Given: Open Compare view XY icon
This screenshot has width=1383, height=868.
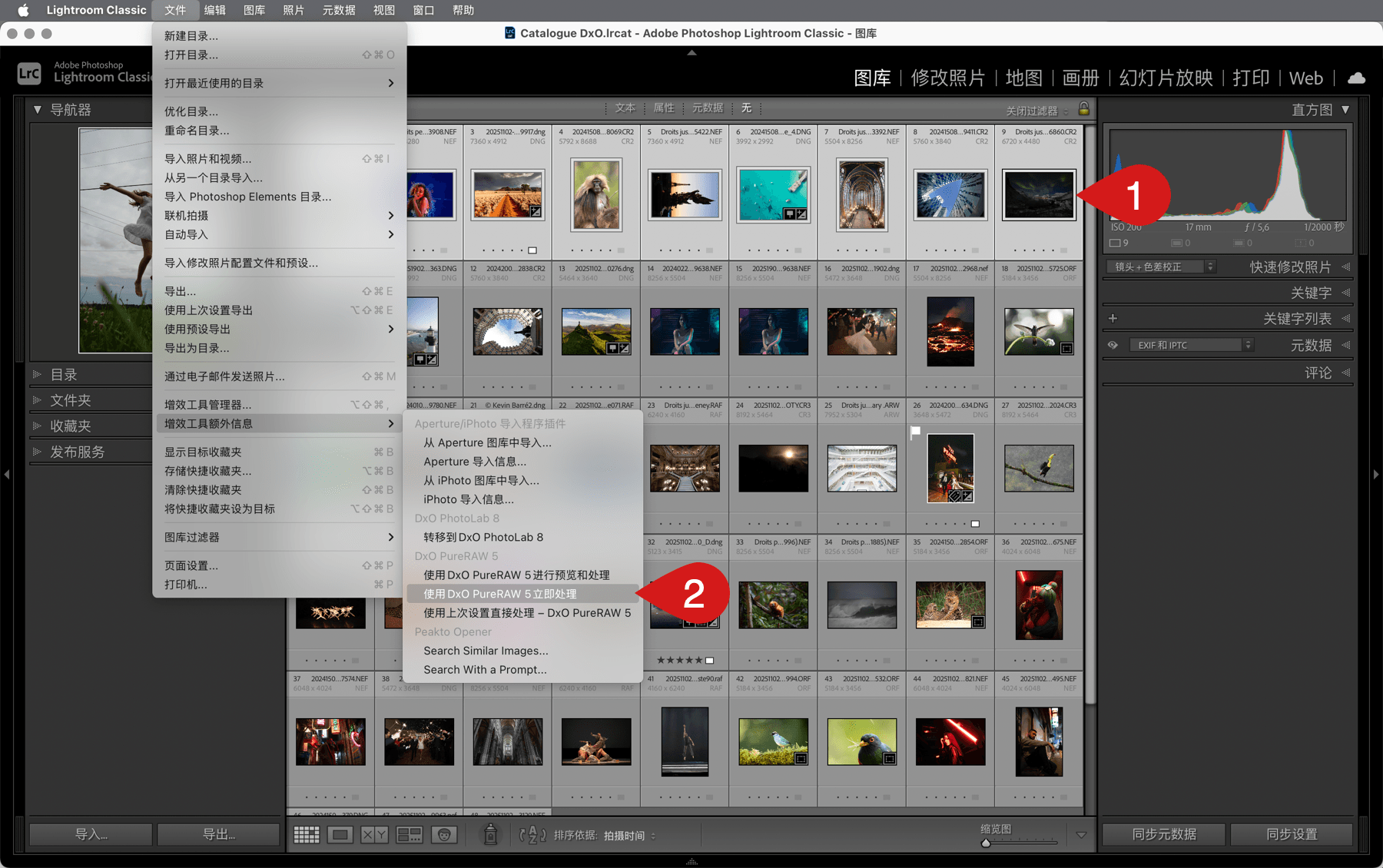Looking at the screenshot, I should (x=374, y=835).
